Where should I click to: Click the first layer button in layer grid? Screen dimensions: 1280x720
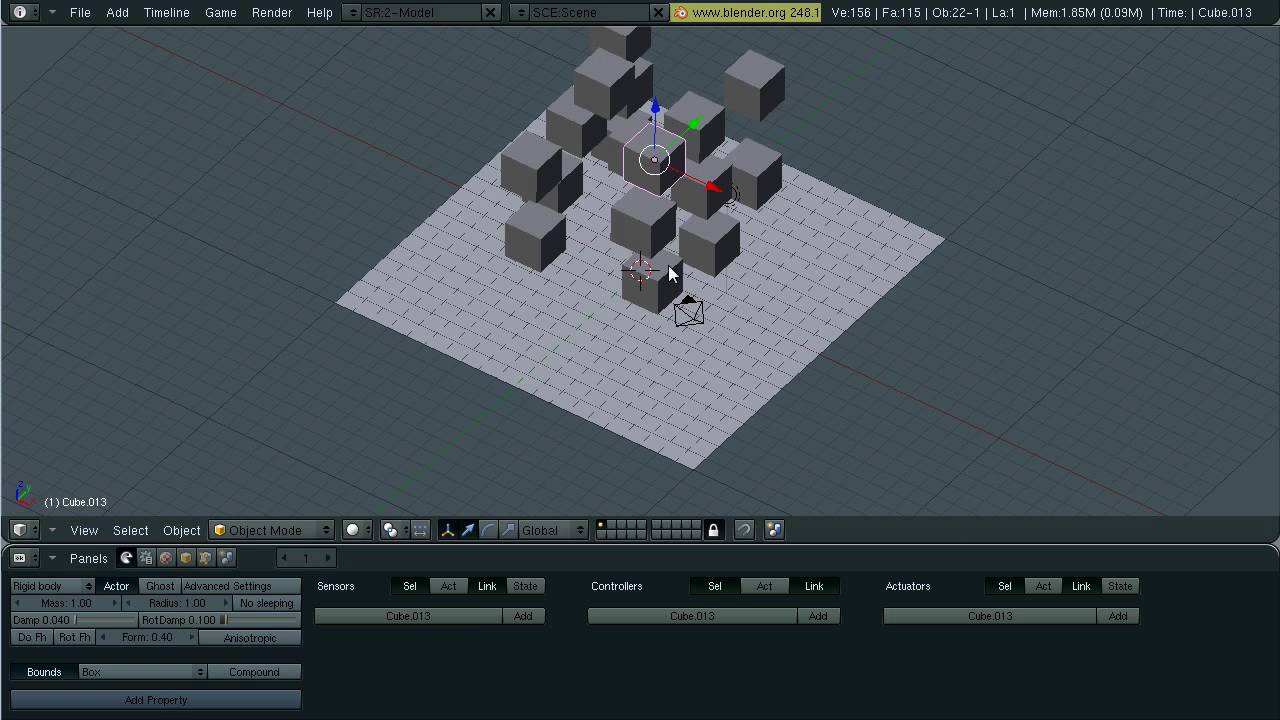[601, 525]
